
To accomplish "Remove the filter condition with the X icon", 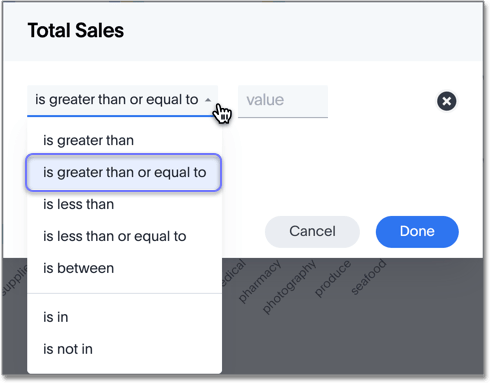I will [446, 101].
